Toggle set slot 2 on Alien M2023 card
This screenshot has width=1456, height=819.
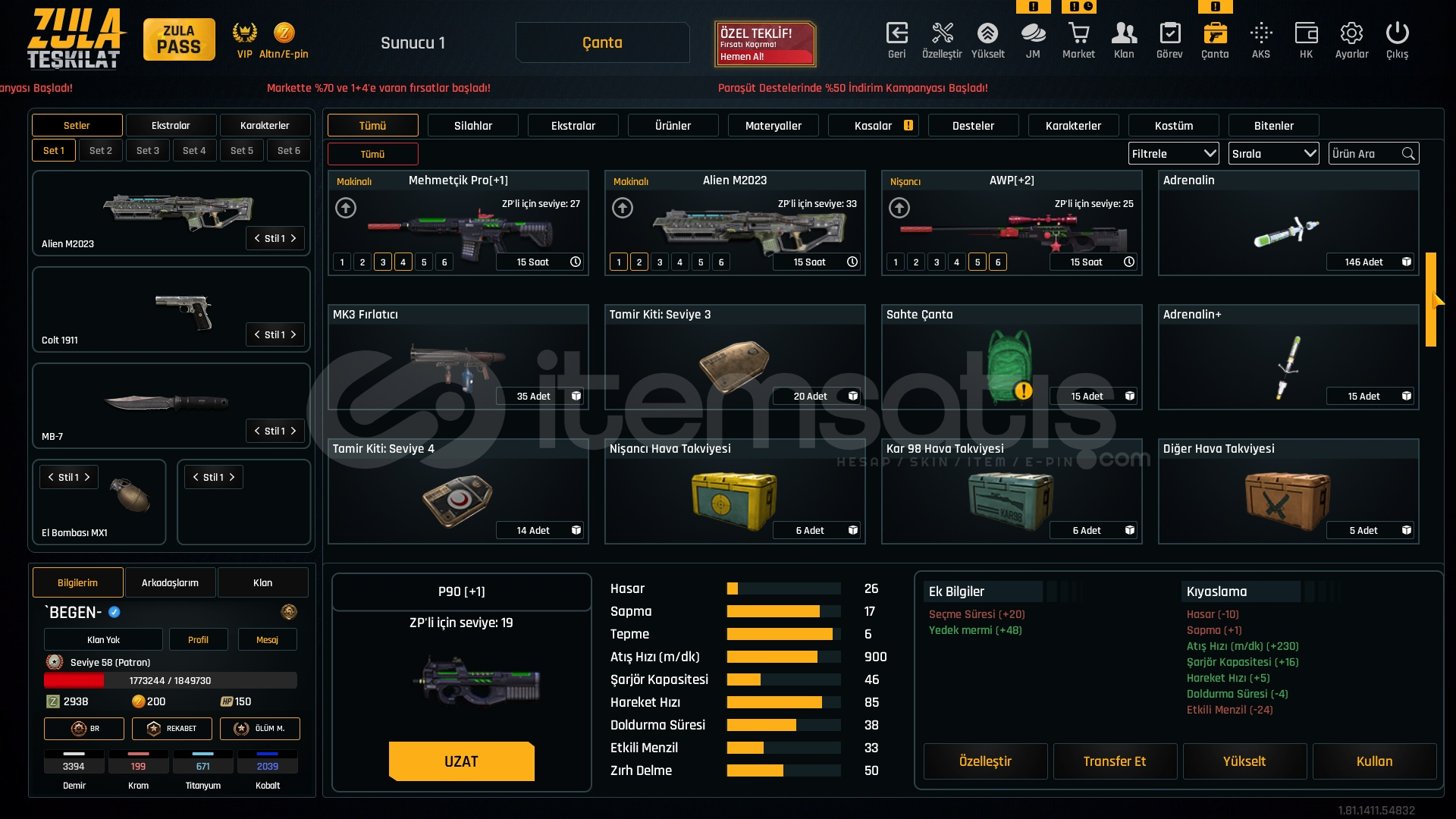pyautogui.click(x=639, y=262)
